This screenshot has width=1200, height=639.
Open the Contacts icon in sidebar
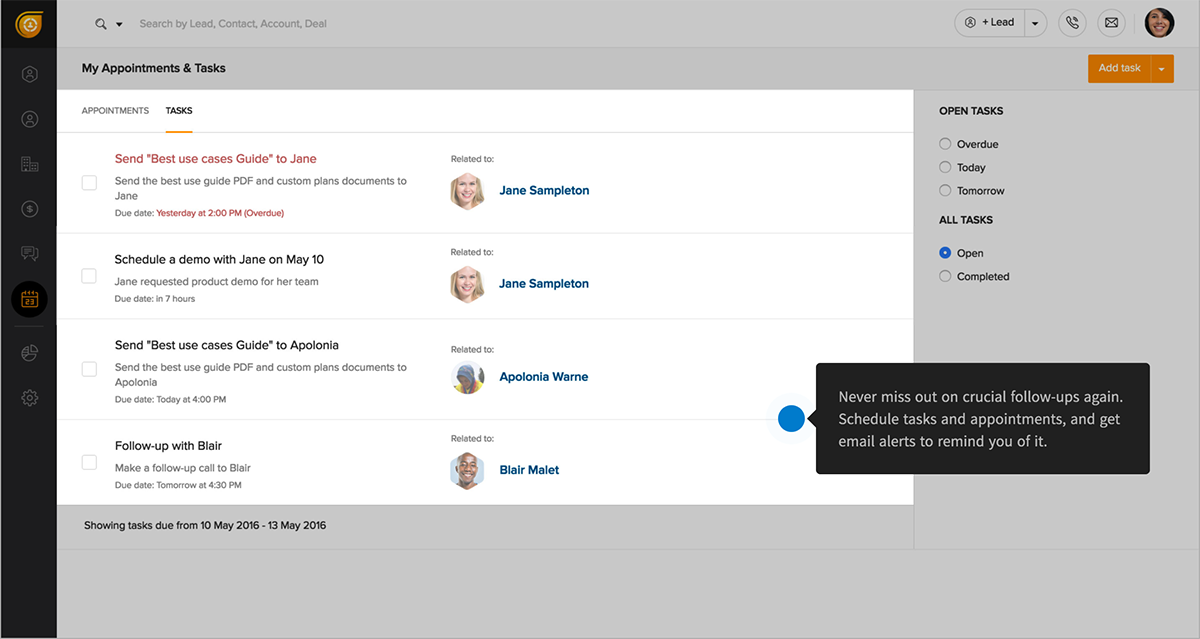(29, 119)
